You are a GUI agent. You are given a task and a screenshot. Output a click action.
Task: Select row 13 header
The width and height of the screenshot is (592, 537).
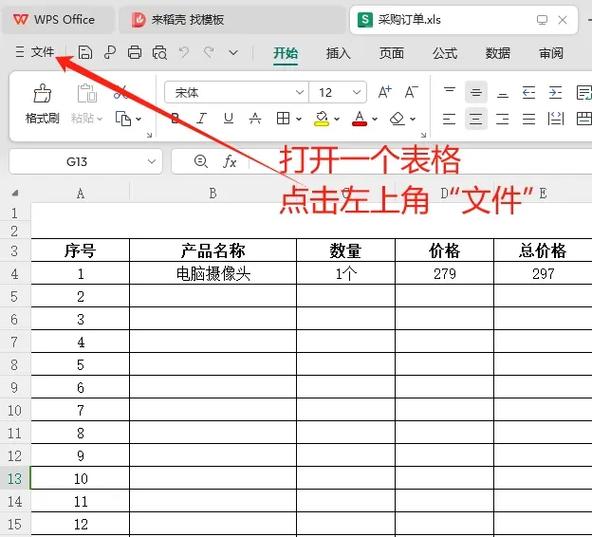[15, 478]
